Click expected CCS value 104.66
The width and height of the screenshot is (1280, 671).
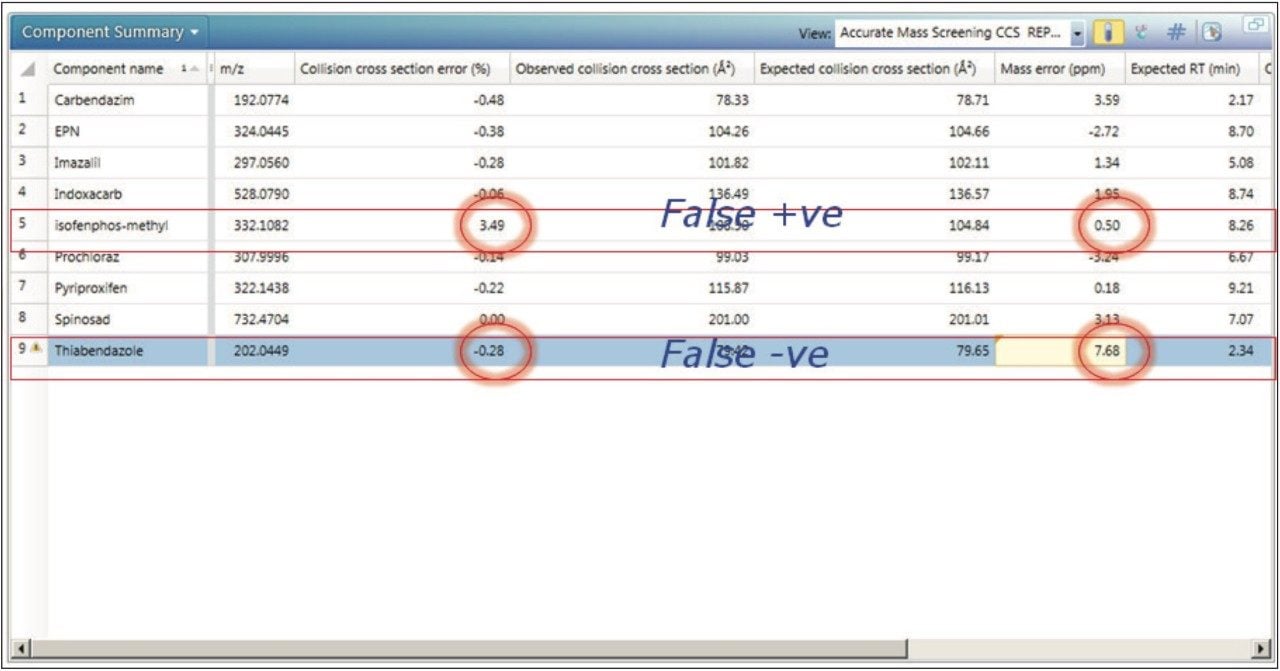pos(969,131)
